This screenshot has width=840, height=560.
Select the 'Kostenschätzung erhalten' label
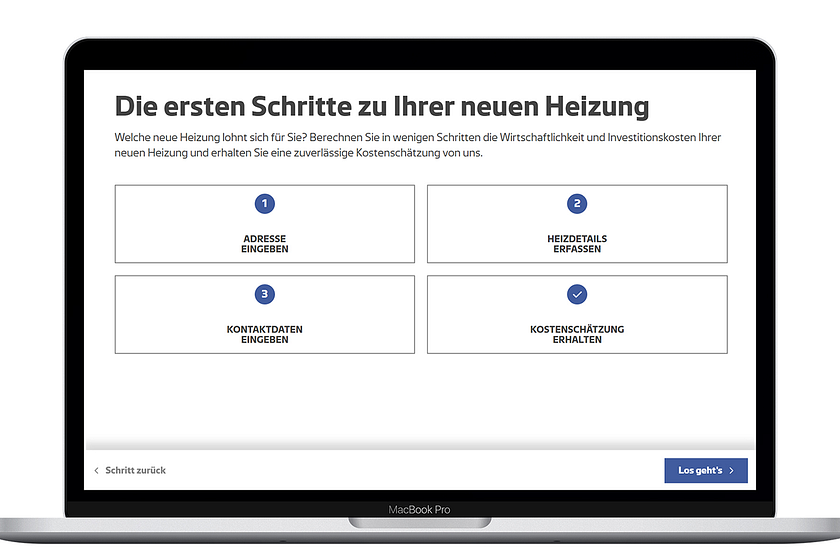click(x=577, y=334)
